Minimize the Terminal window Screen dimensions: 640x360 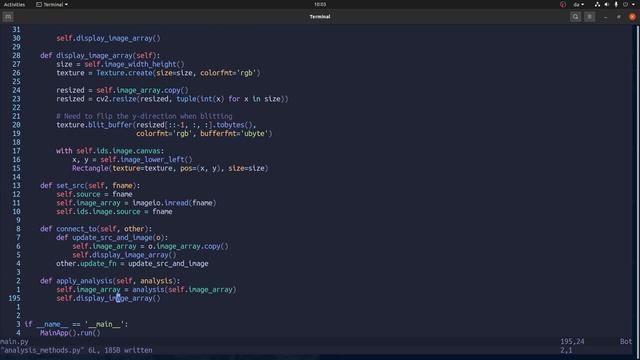pyautogui.click(x=605, y=17)
